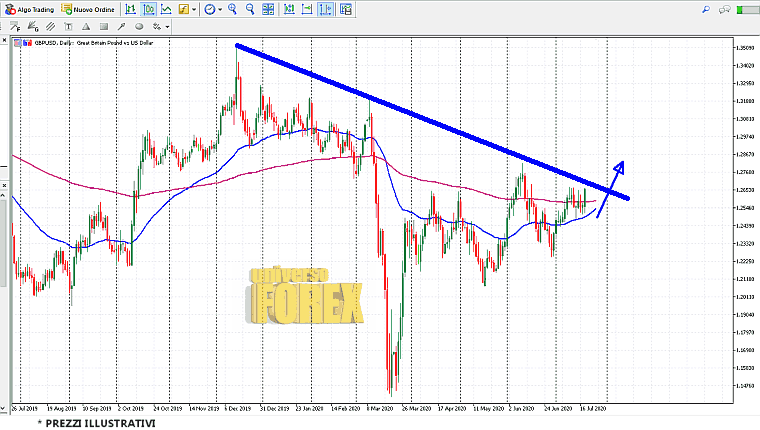Expand the additional objects dropdown arrow
Image resolution: width=760 pixels, height=430 pixels.
click(x=167, y=27)
